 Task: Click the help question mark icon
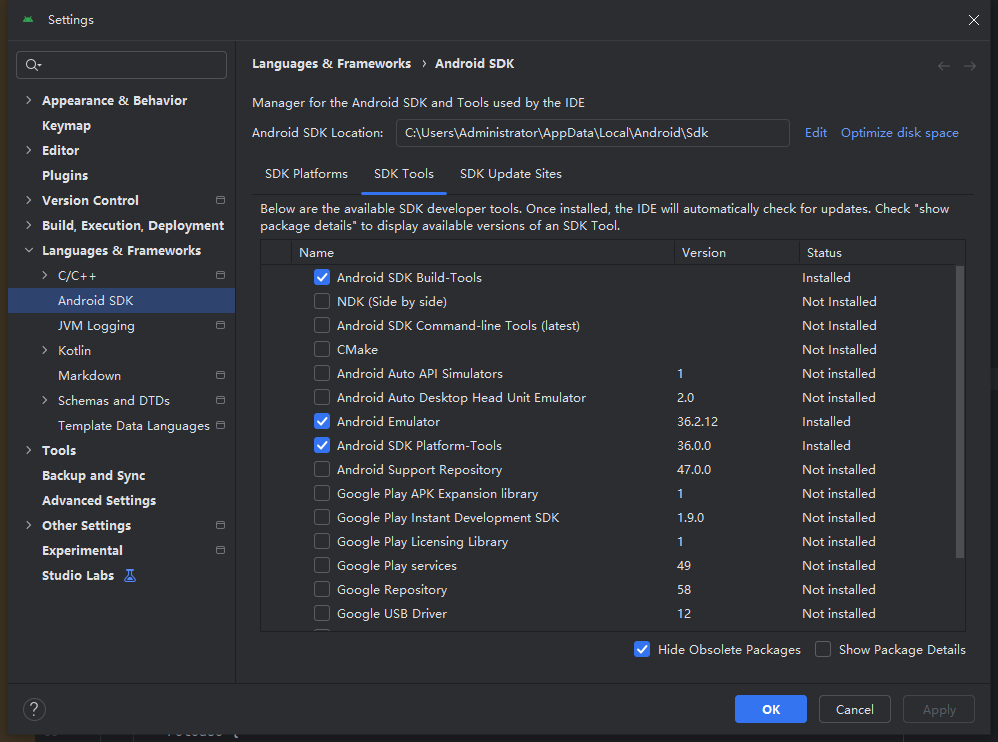(x=34, y=709)
